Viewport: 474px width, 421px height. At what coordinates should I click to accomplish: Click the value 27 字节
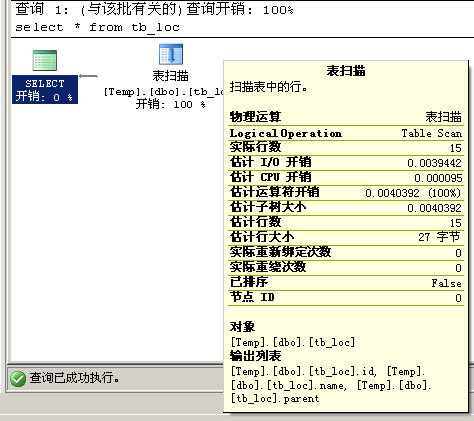(x=440, y=237)
